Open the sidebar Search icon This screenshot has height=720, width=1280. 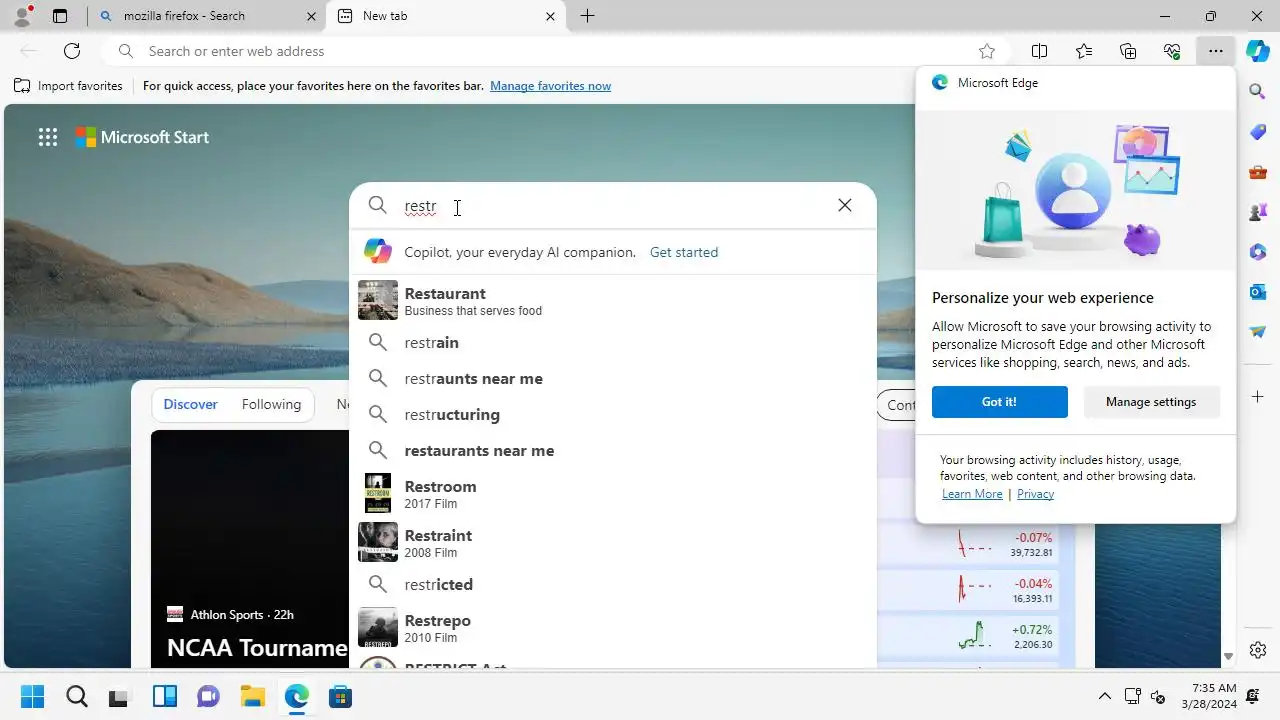pyautogui.click(x=1258, y=92)
